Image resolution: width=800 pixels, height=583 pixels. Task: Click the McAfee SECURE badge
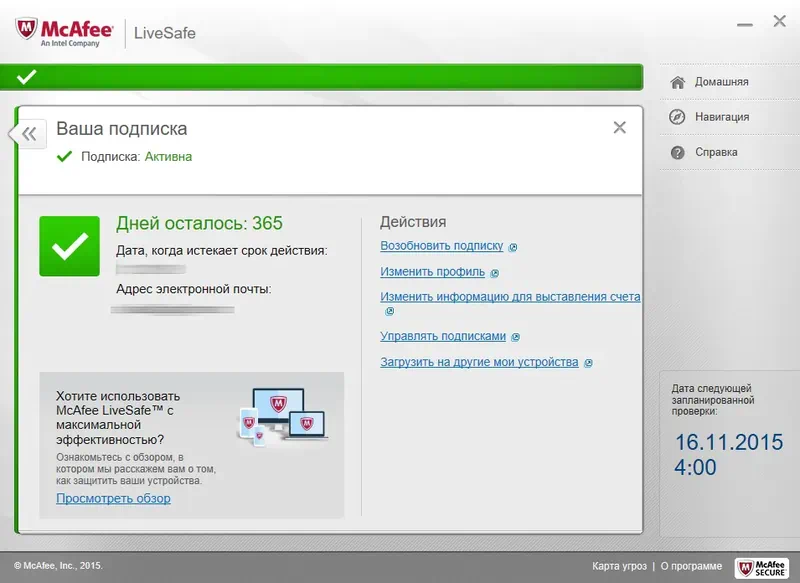tap(762, 568)
